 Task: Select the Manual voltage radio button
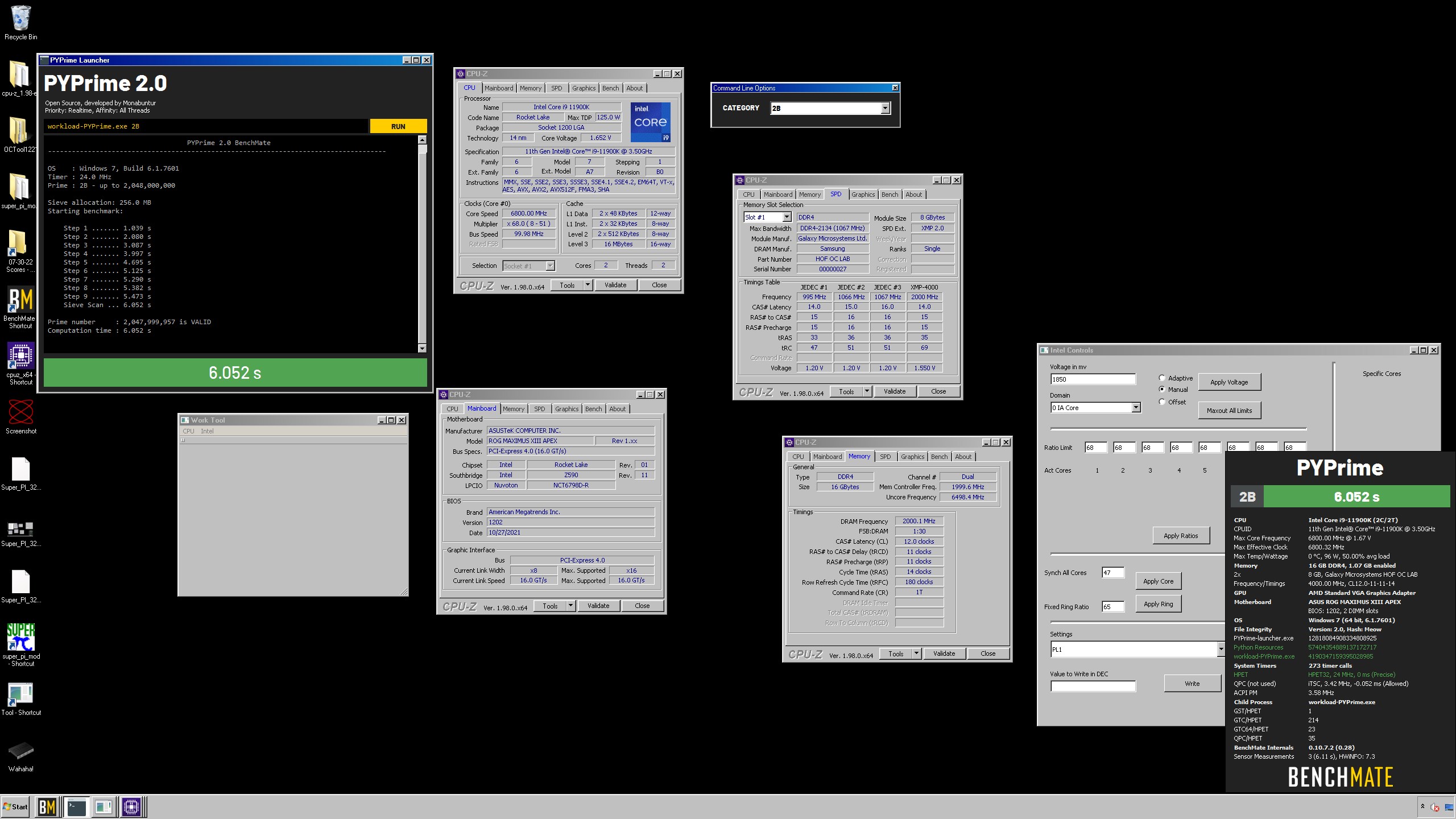coord(1162,390)
